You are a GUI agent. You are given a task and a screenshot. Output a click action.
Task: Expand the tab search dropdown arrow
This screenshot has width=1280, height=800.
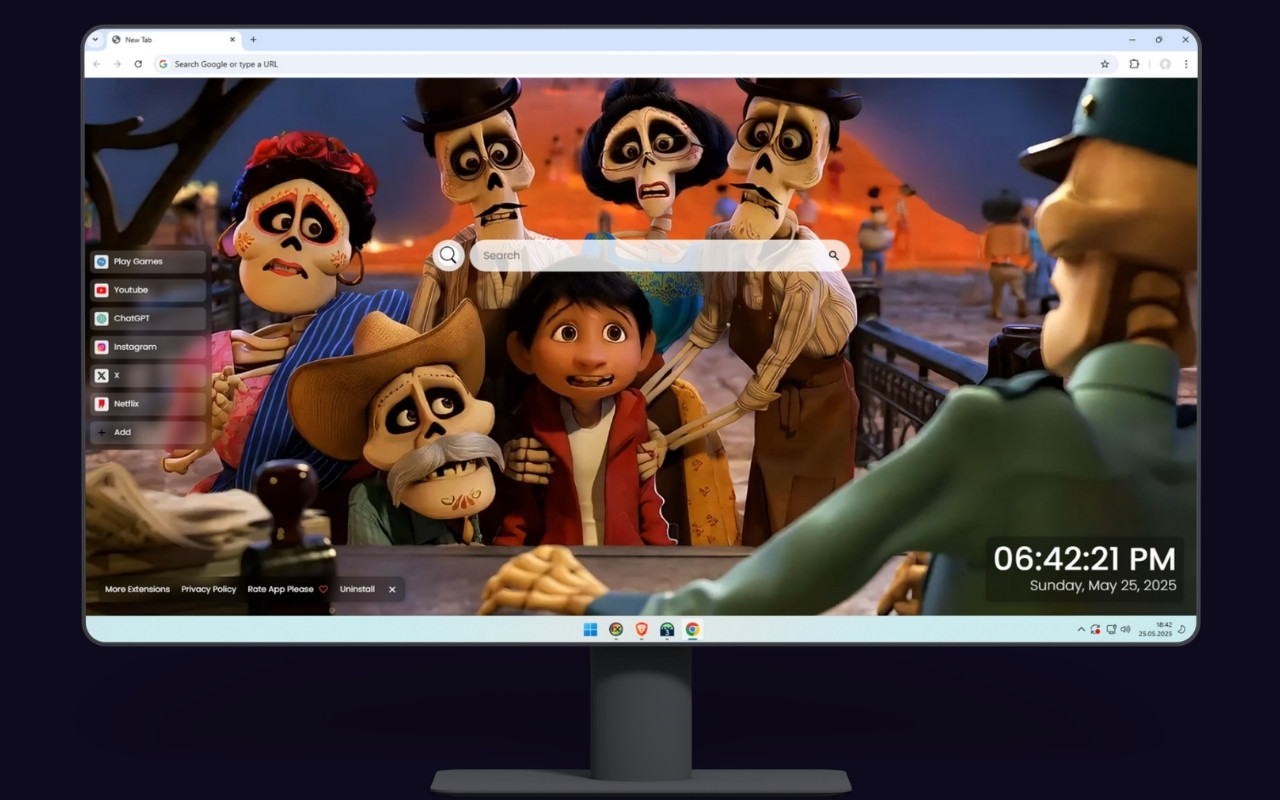[95, 40]
